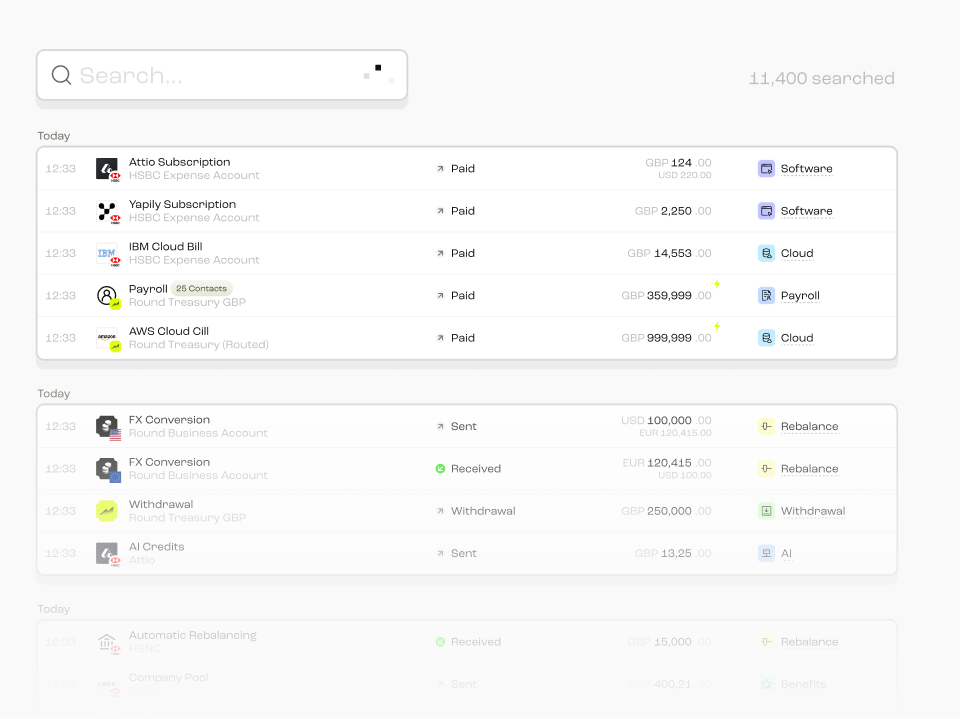
Task: Open the Automatic Rebalancing transaction row
Action: (x=467, y=642)
